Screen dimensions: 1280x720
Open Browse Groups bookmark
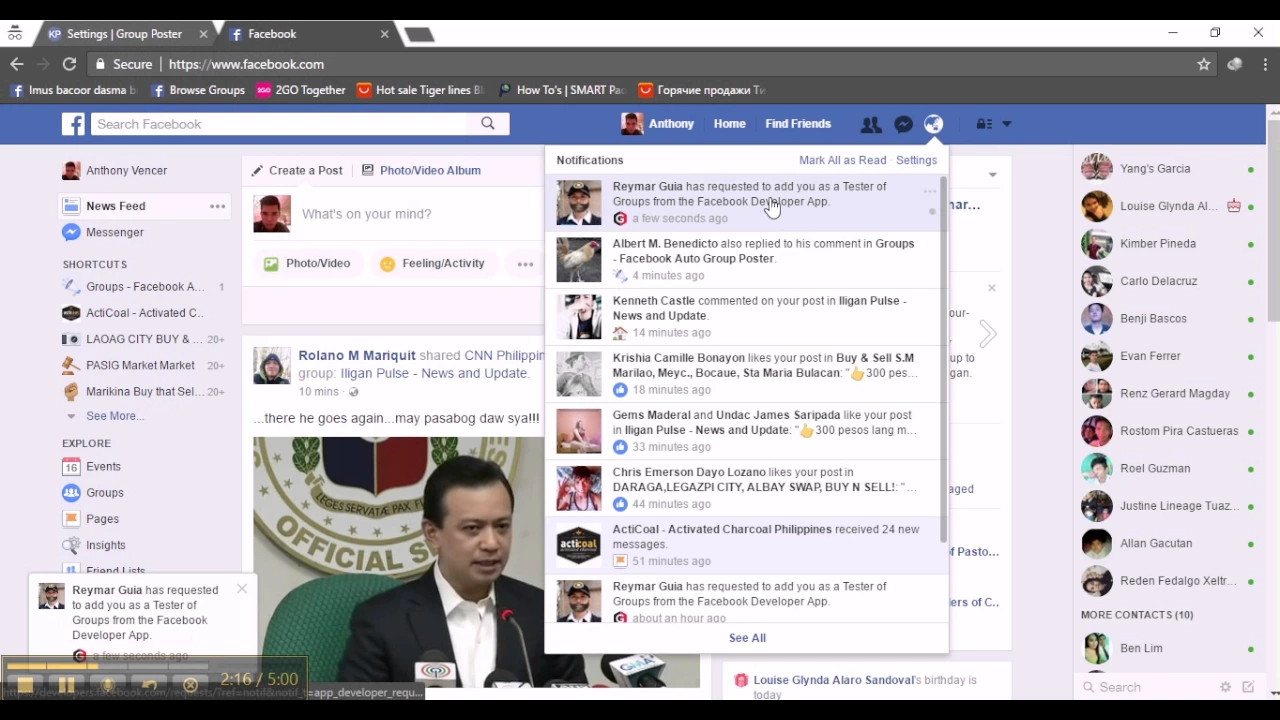(x=198, y=90)
